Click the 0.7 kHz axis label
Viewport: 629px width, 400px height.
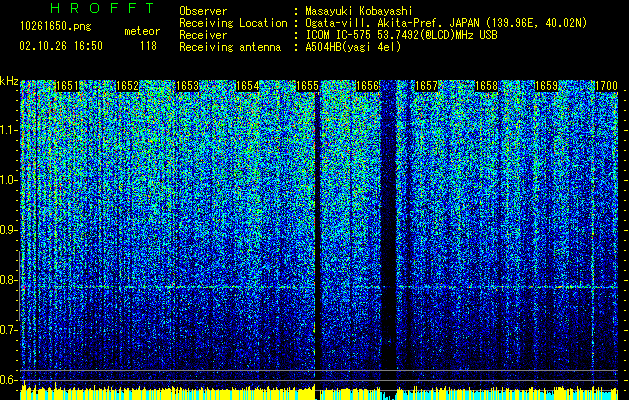(9, 330)
